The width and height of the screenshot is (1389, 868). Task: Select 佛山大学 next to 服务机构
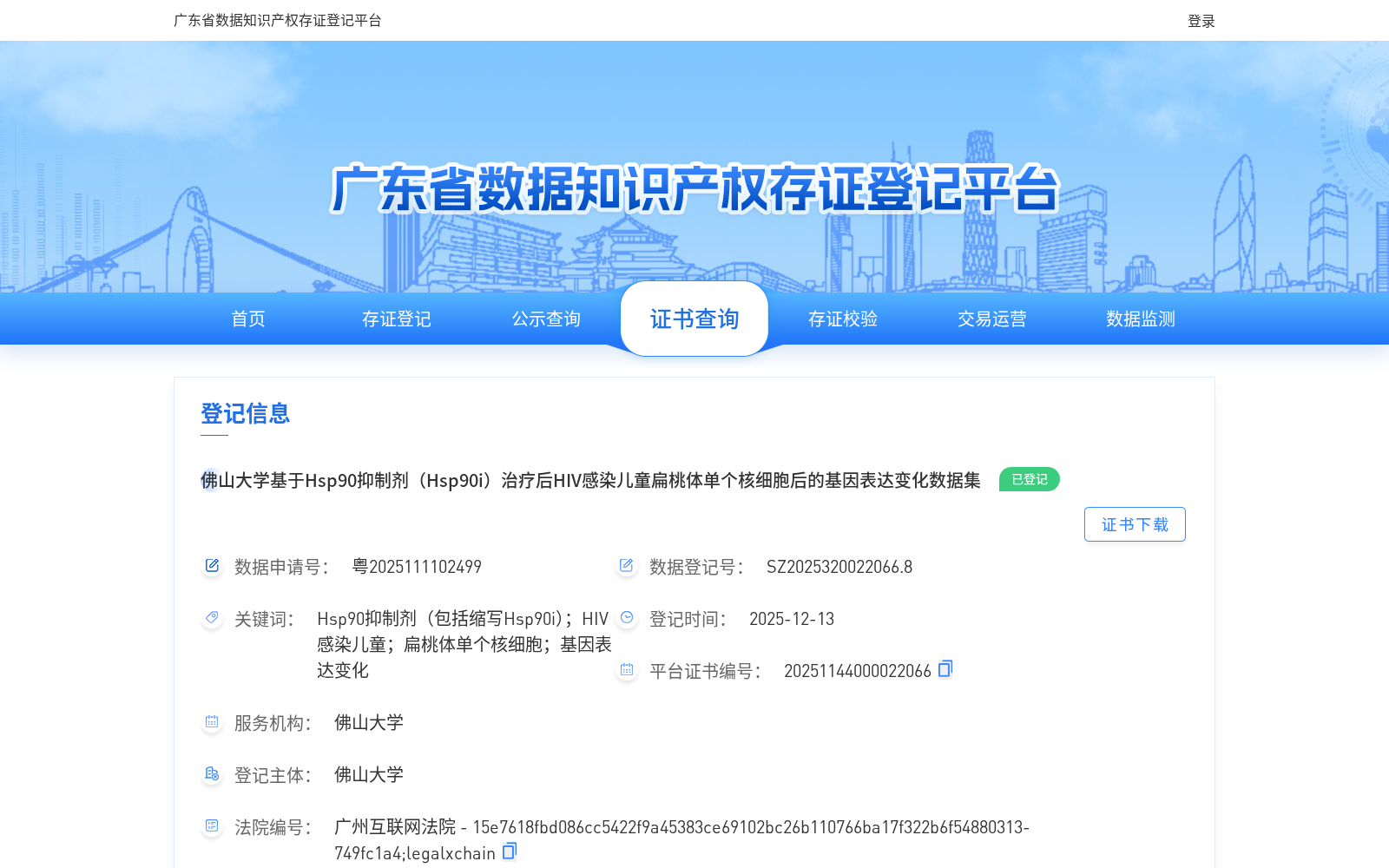pos(369,723)
